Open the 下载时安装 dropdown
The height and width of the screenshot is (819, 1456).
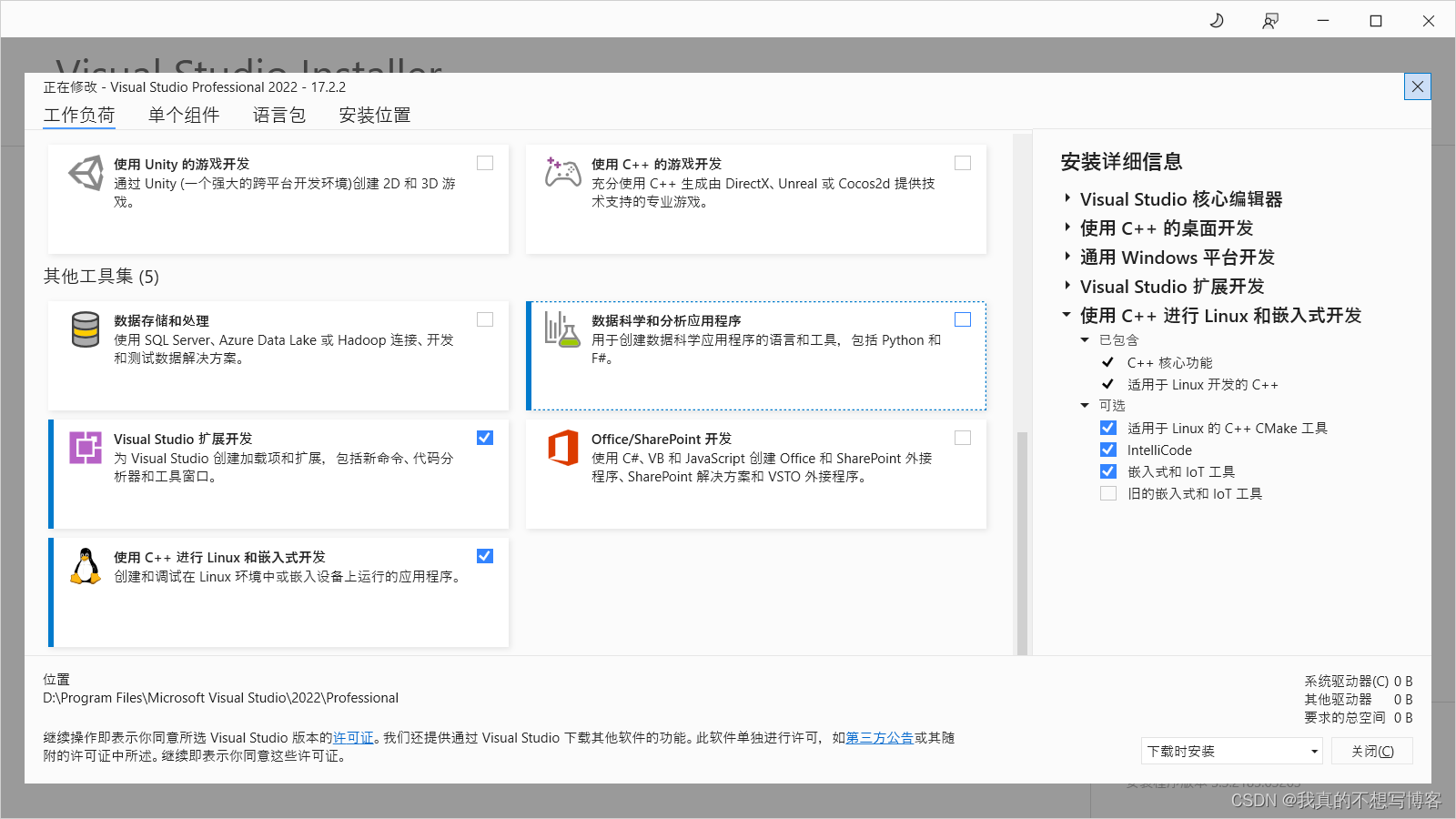(x=1231, y=751)
